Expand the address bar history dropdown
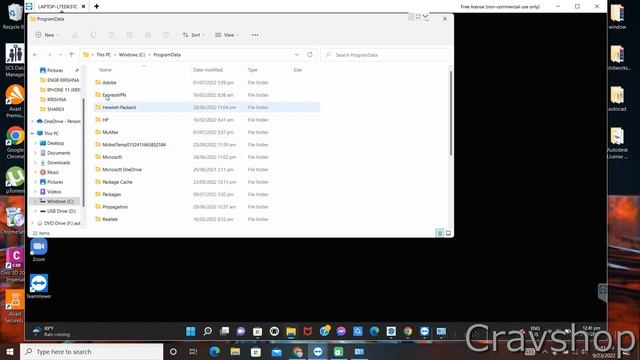This screenshot has height=360, width=640. point(297,55)
